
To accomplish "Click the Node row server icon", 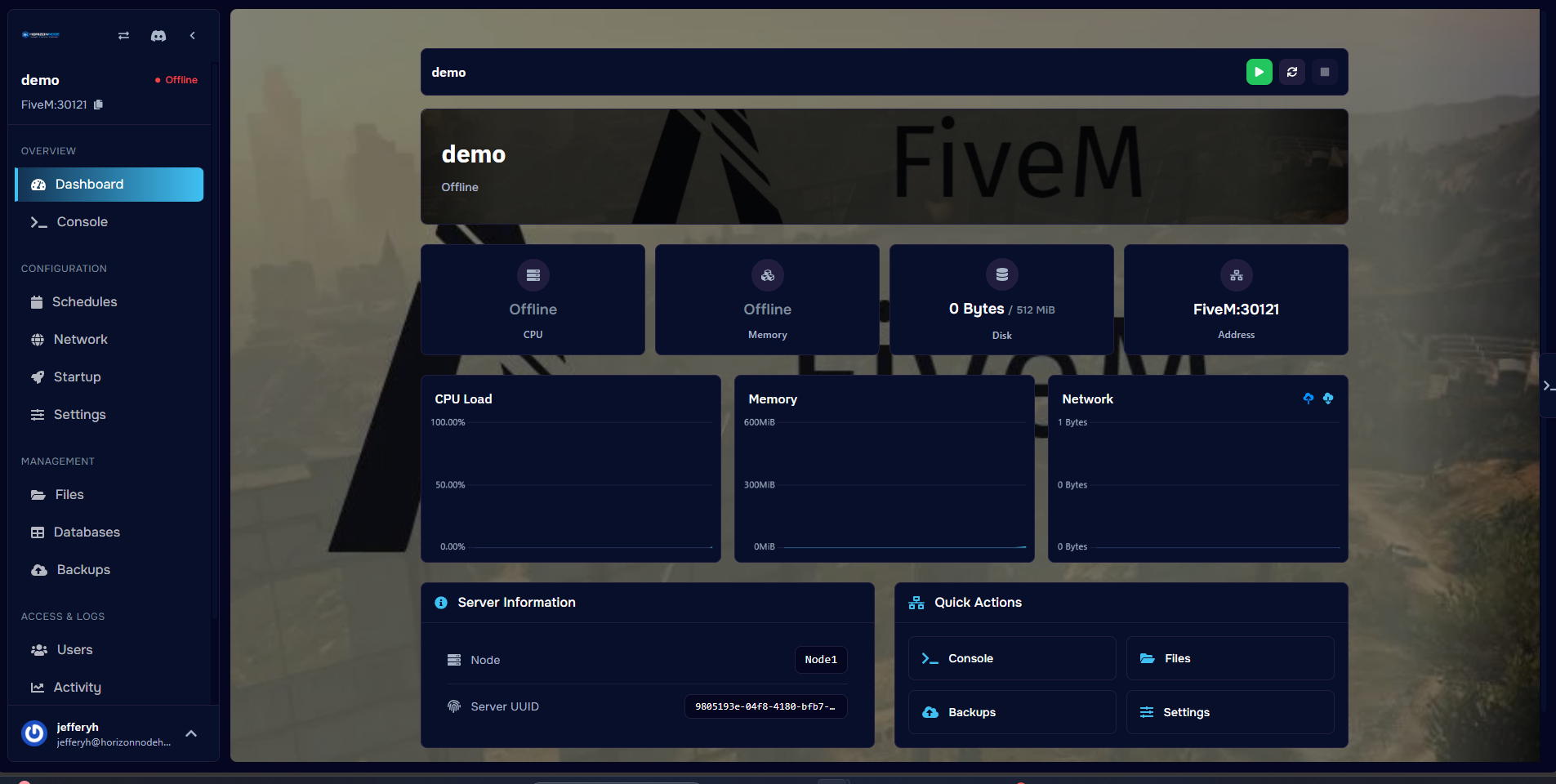I will (x=454, y=660).
